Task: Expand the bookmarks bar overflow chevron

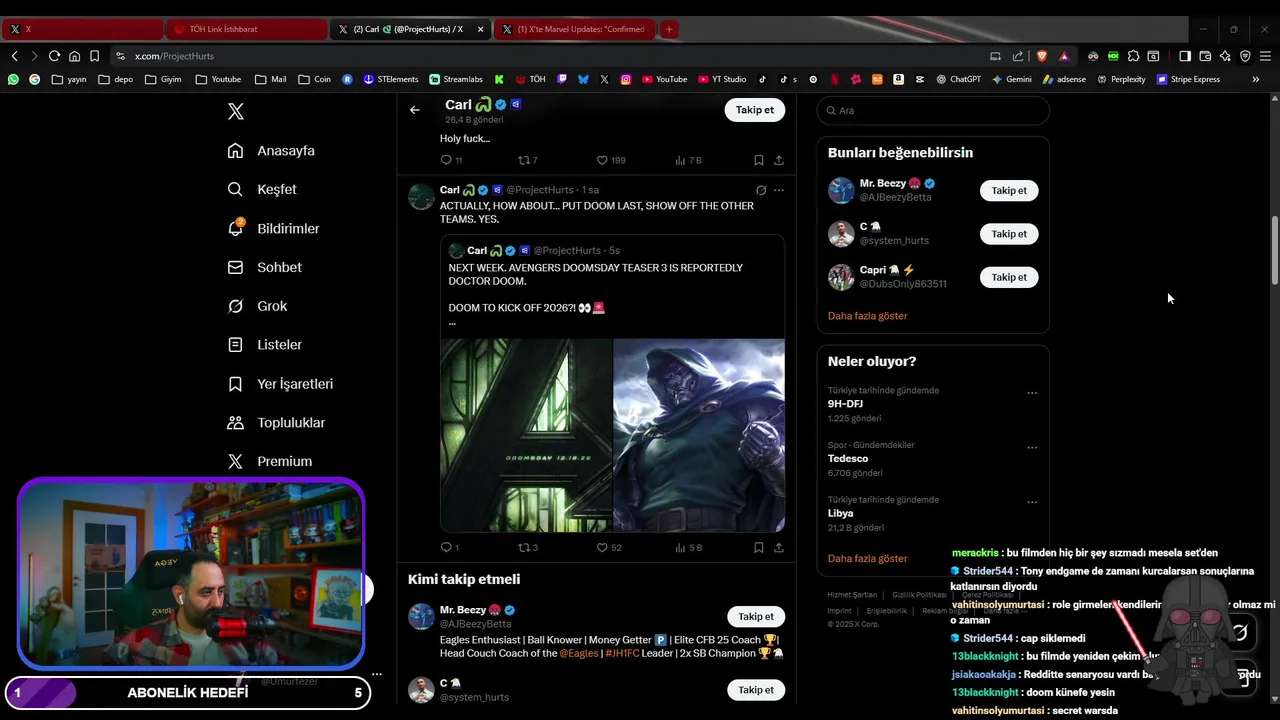Action: (1256, 79)
